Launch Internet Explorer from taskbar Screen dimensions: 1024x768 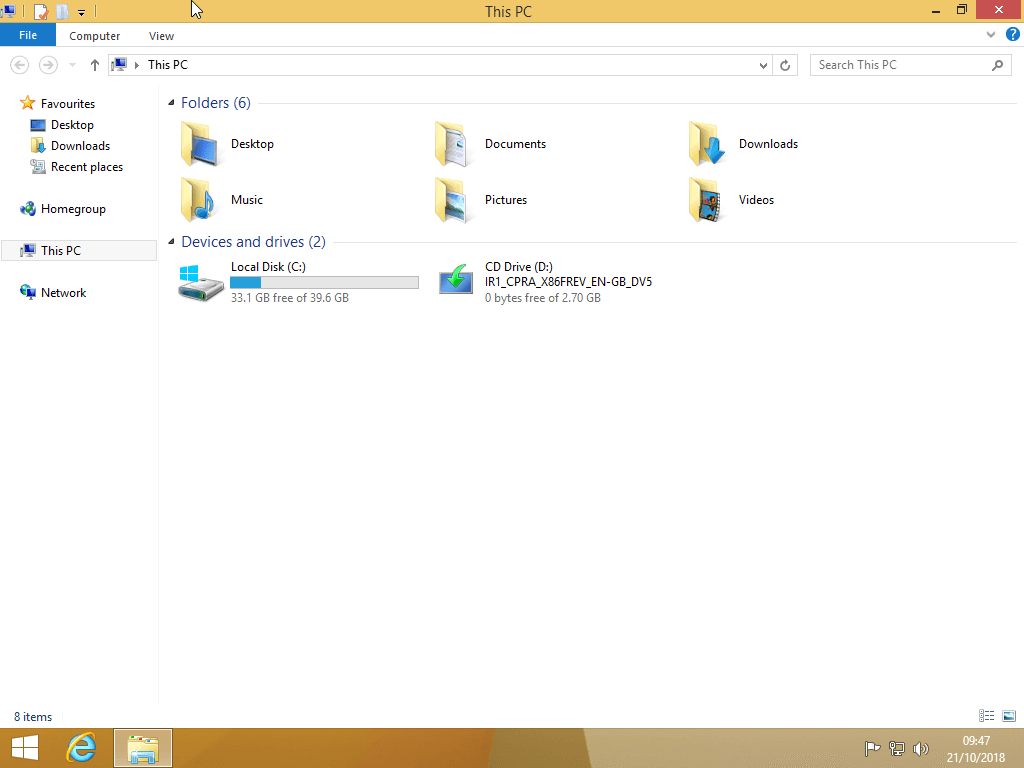click(81, 748)
